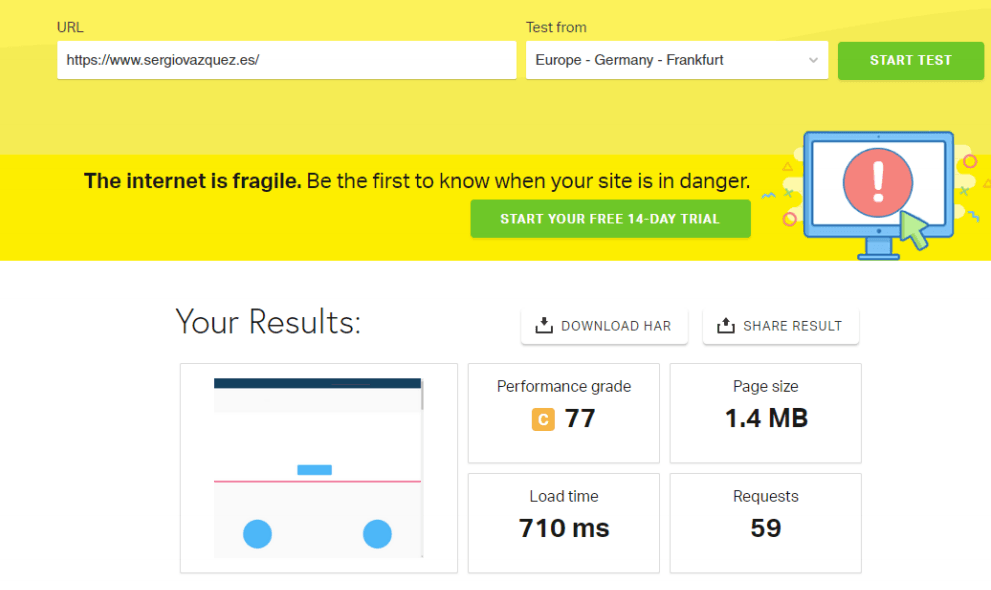The width and height of the screenshot is (991, 590).
Task: Click the Your Results heading
Action: click(268, 322)
